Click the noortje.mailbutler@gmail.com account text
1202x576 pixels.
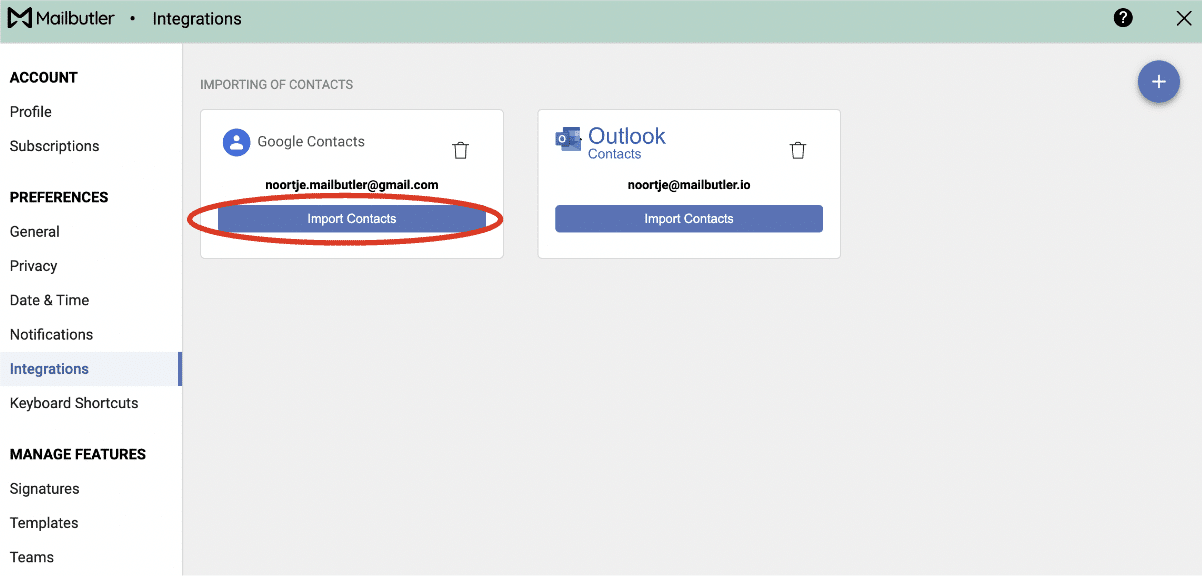point(352,185)
